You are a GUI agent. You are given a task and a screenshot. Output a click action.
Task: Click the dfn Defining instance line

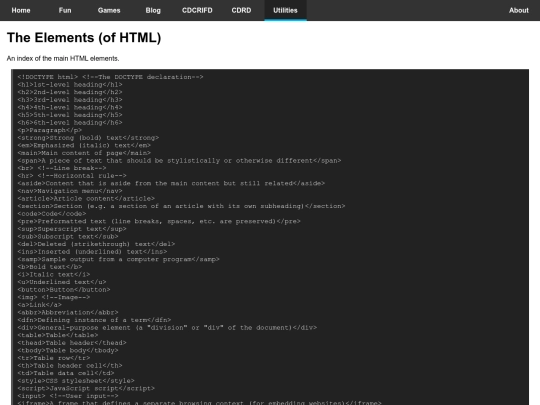(x=94, y=320)
